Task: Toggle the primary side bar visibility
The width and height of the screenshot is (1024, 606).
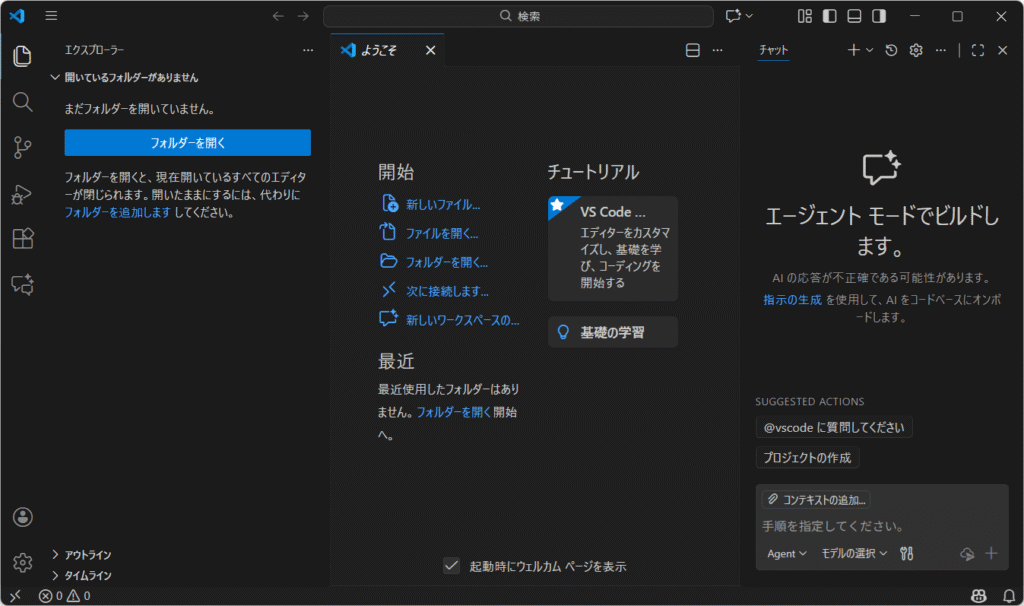Action: pyautogui.click(x=829, y=16)
